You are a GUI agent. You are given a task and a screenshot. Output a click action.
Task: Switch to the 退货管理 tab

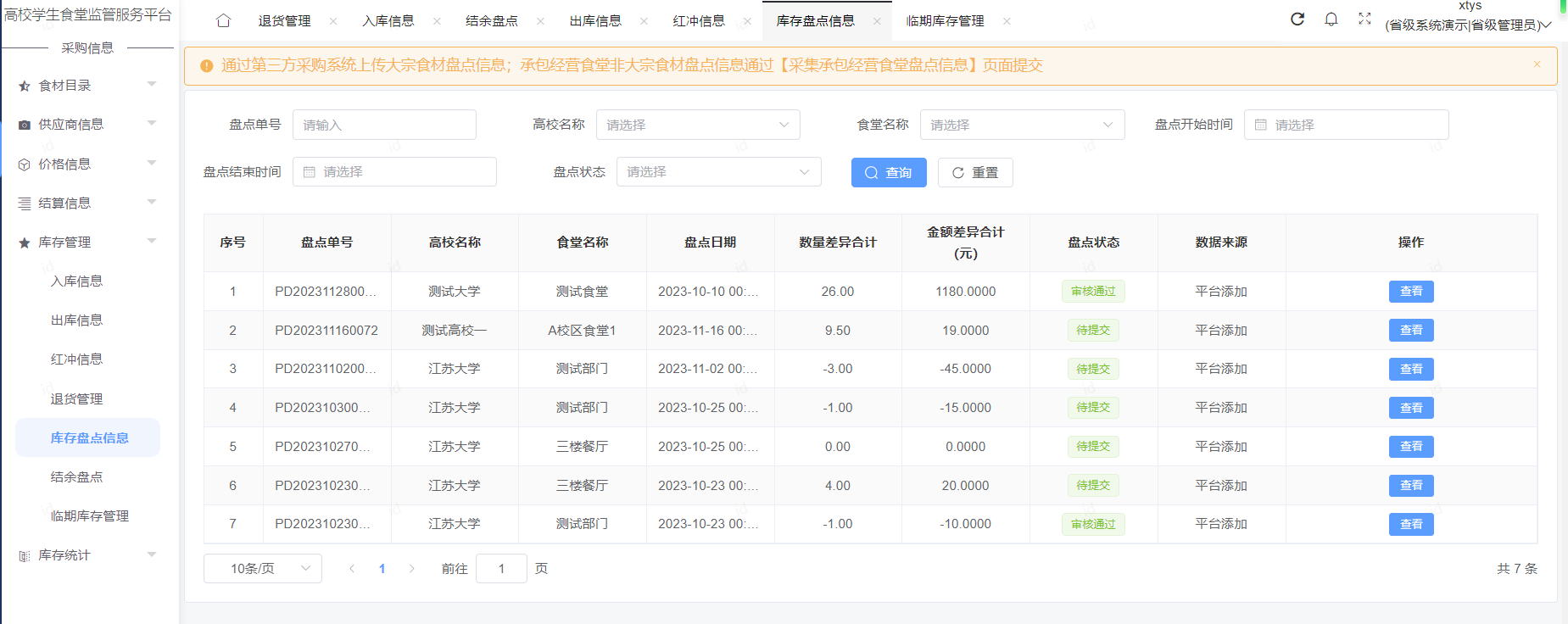284,20
